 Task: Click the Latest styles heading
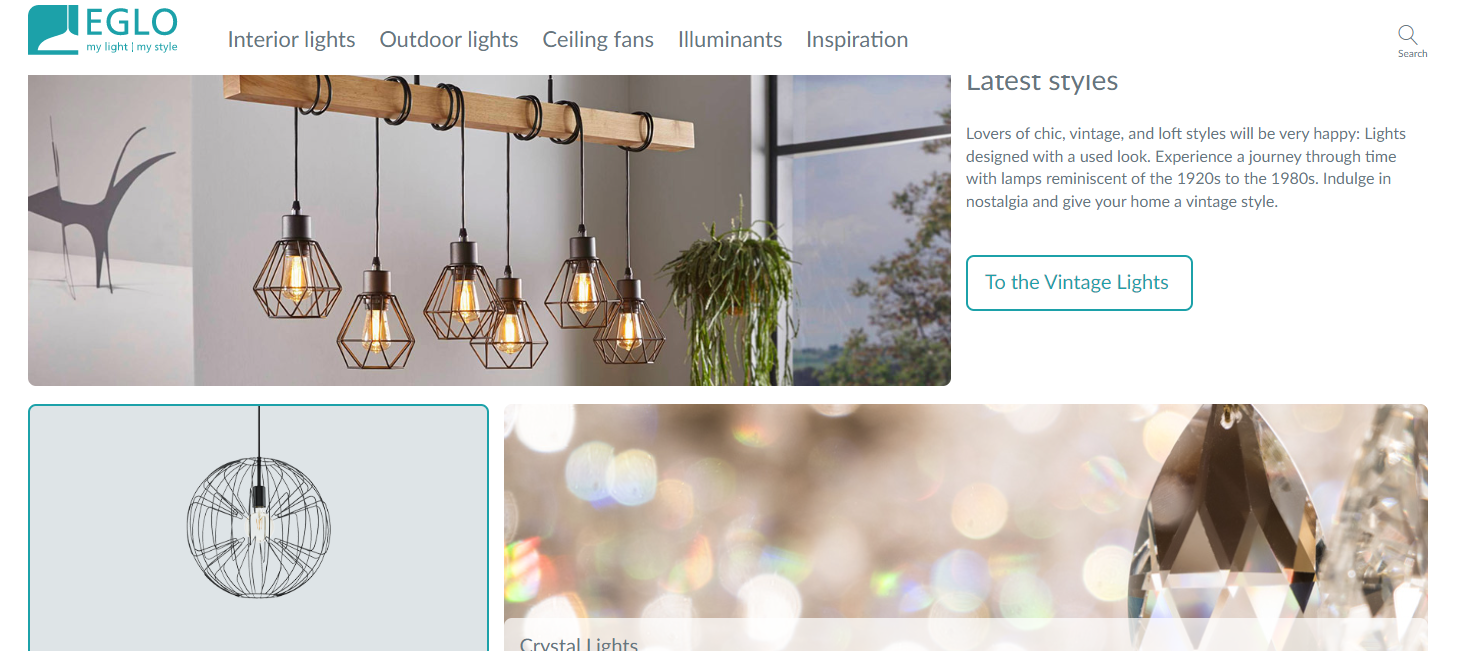point(1042,82)
